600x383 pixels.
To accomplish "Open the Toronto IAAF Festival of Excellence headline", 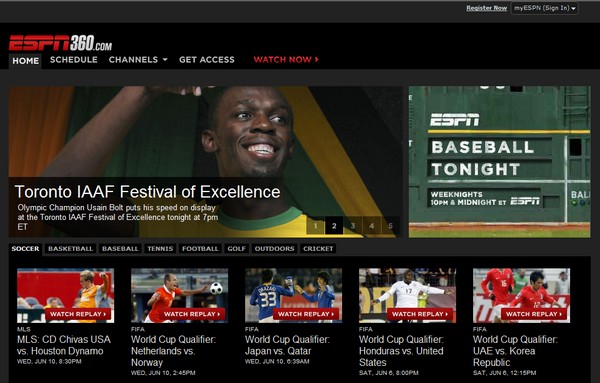I will pos(147,192).
